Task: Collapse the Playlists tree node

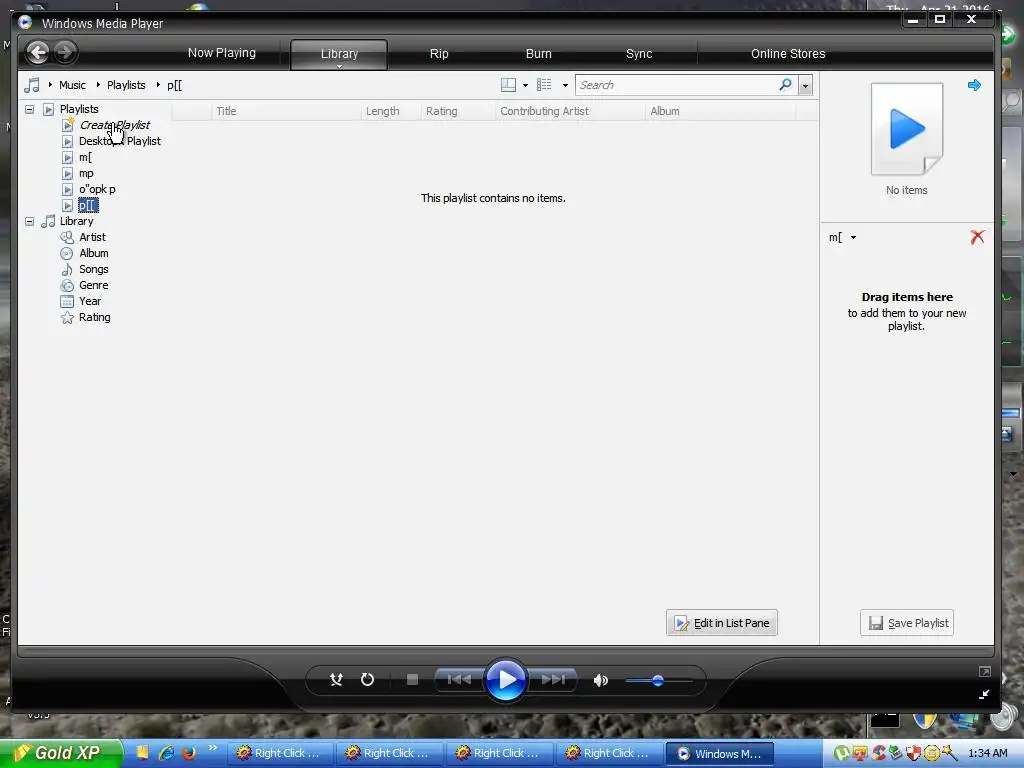Action: click(29, 109)
